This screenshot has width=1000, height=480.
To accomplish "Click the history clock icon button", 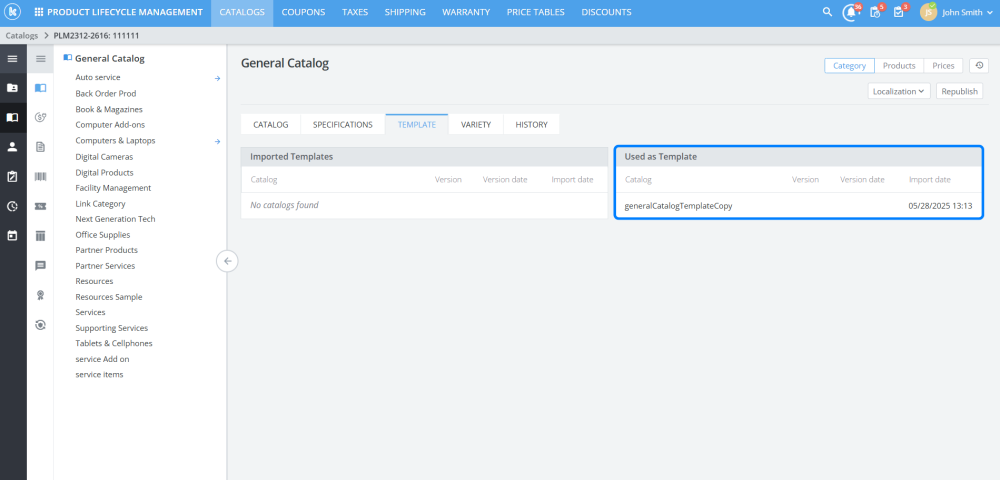I will pos(979,66).
